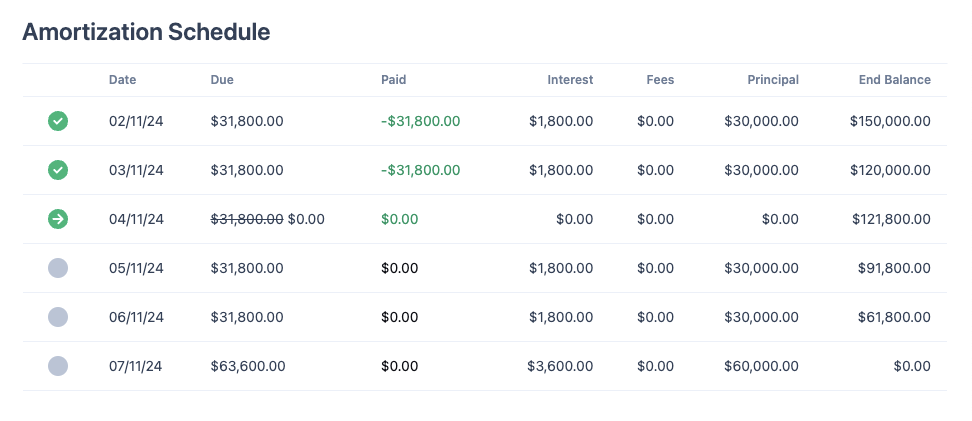Screen dimensions: 972x421
Task: Click the gray status circle for 06/11/24
Action: coord(58,317)
